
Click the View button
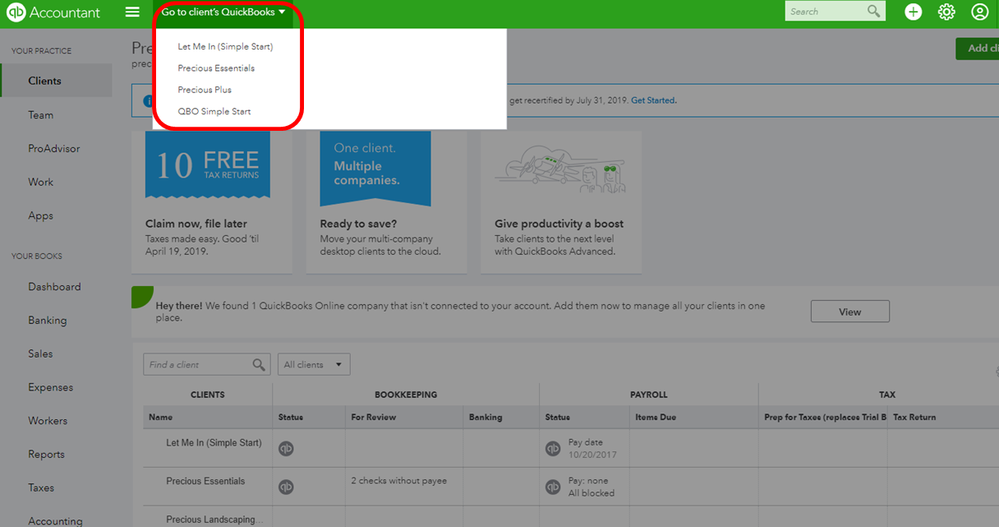[850, 312]
